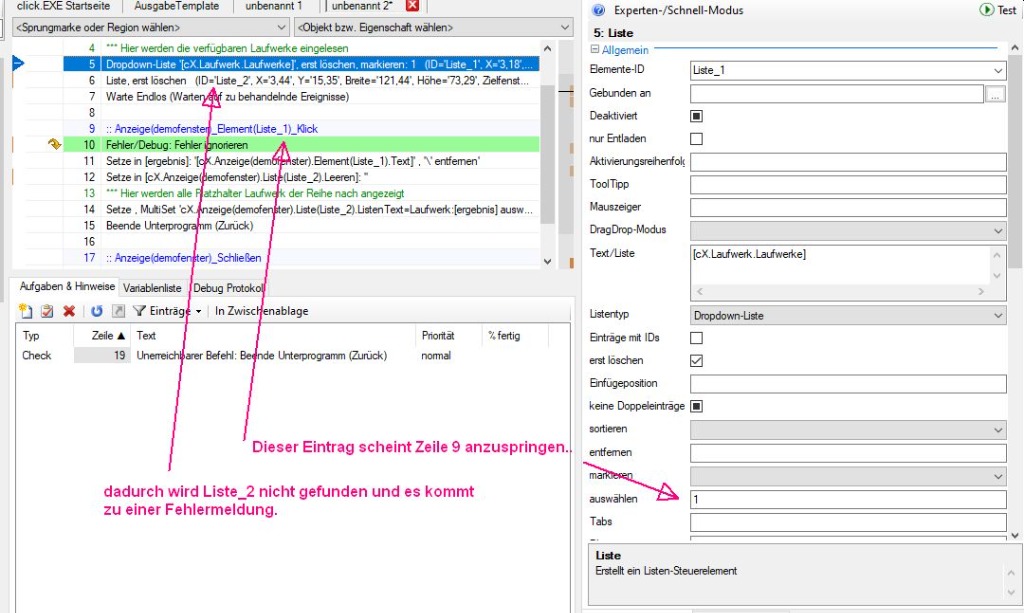Switch to the click.EXE Startseite tab
Screen dimensions: 1024x613
63,6
